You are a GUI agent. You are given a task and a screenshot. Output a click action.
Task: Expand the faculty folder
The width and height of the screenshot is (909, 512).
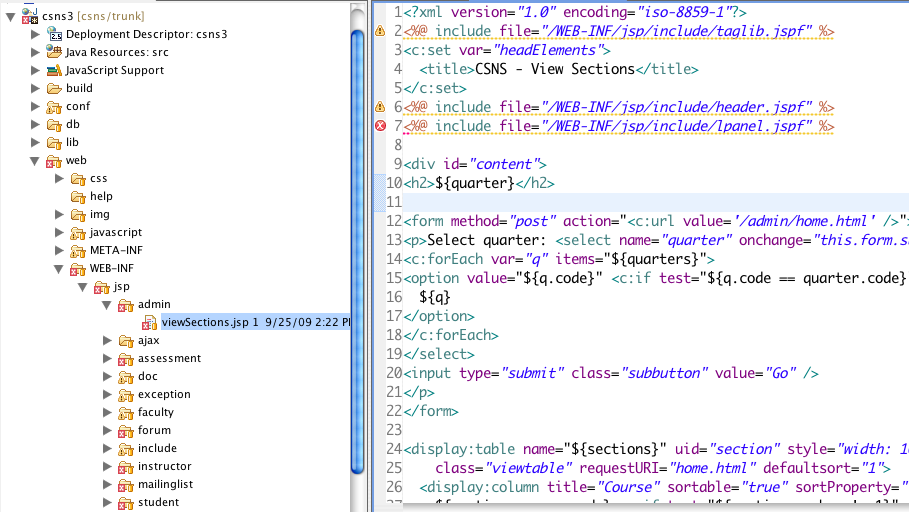pos(108,412)
